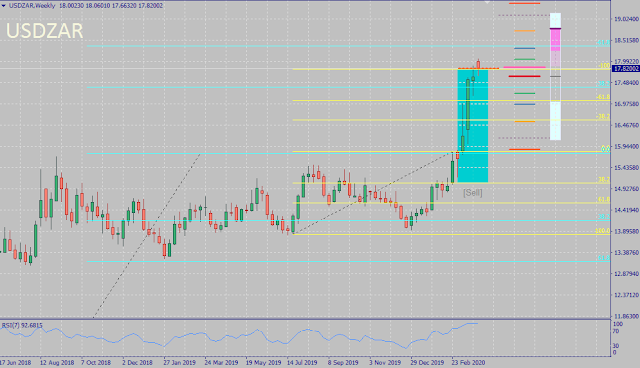Image resolution: width=640 pixels, height=368 pixels.
Task: Click the [Sell] label under the cyan box
Action: (x=473, y=192)
